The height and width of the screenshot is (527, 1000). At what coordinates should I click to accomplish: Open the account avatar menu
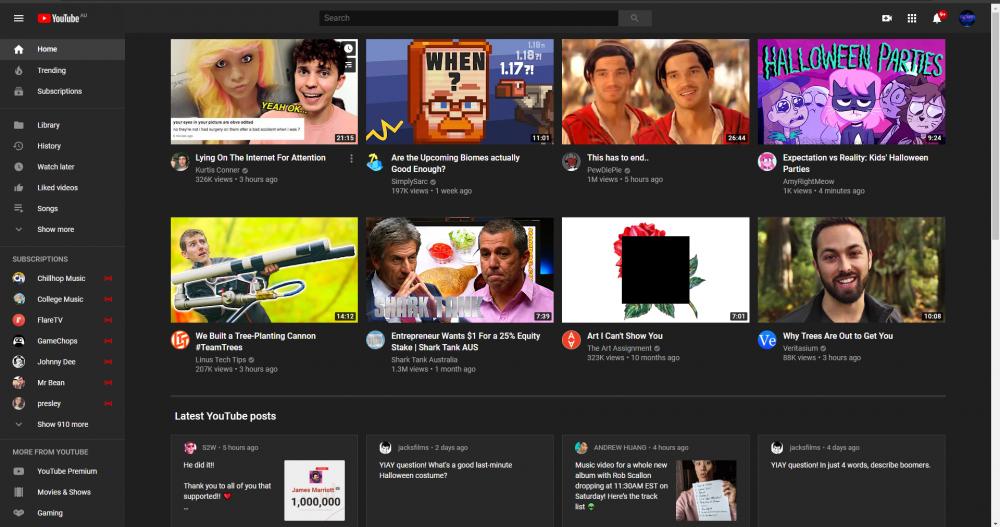pos(967,19)
